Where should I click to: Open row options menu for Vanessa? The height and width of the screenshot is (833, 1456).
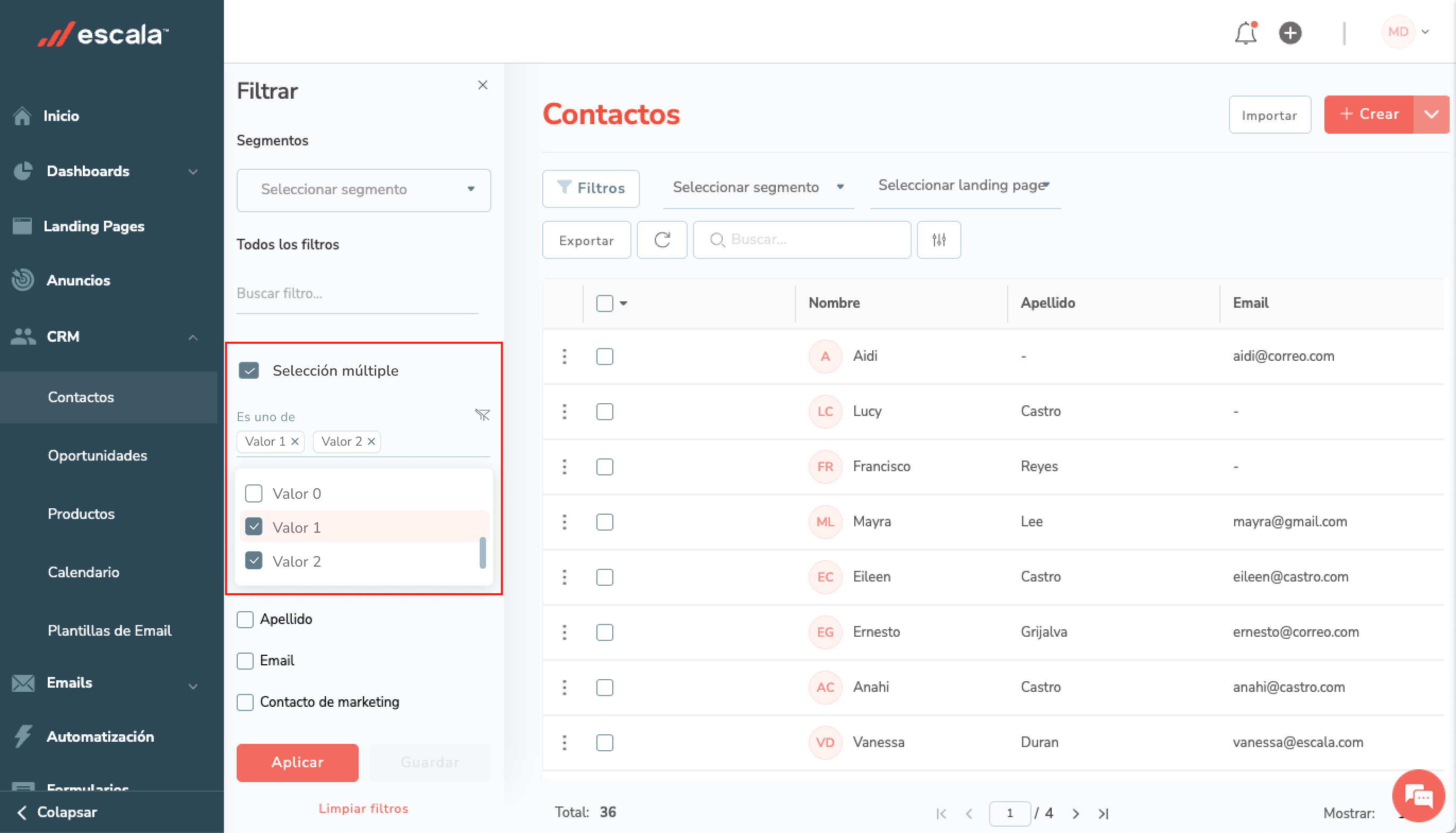click(x=565, y=743)
